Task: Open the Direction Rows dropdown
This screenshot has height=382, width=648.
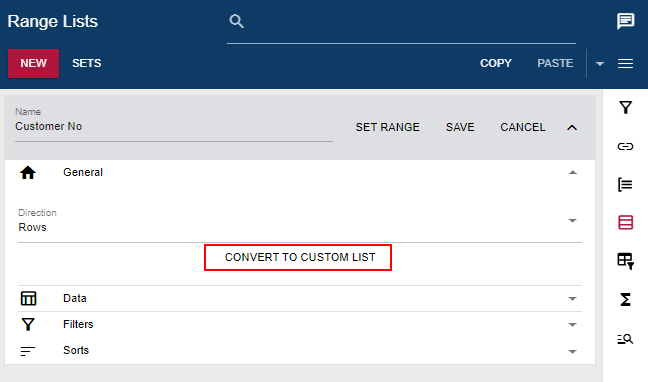Action: pyautogui.click(x=300, y=222)
